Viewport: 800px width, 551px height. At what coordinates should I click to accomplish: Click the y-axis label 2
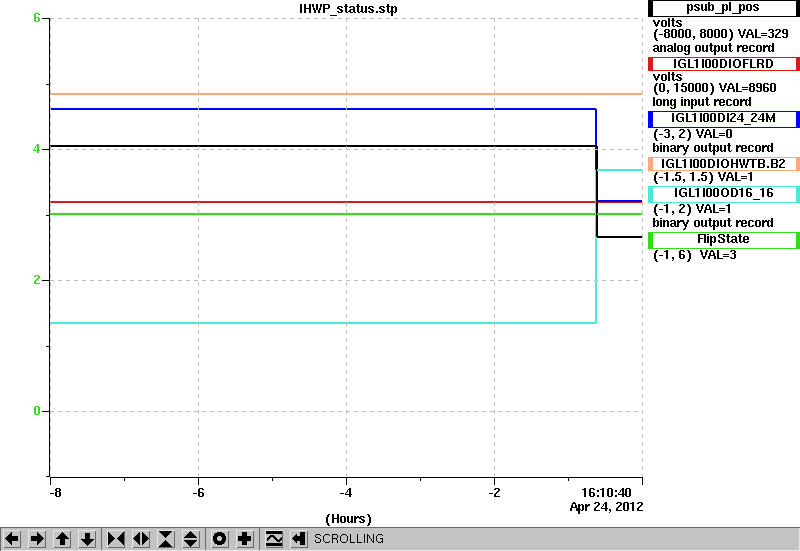coord(37,280)
